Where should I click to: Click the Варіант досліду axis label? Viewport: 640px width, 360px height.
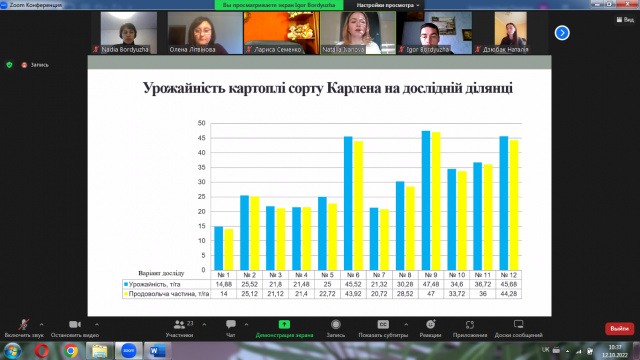coord(161,273)
